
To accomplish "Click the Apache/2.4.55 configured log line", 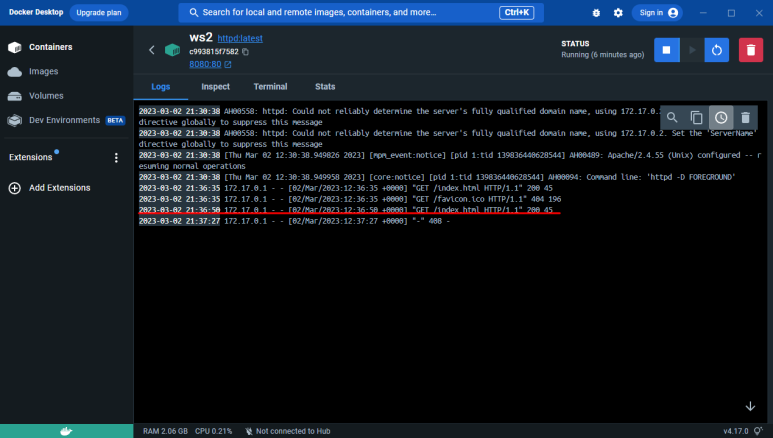I will click(450, 161).
